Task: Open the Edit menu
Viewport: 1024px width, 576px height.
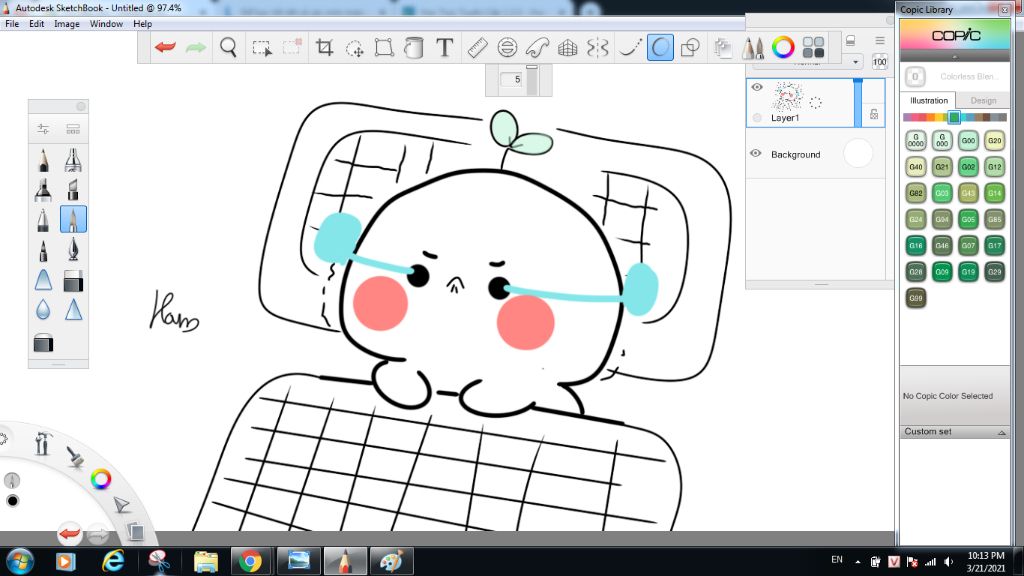Action: [37, 24]
